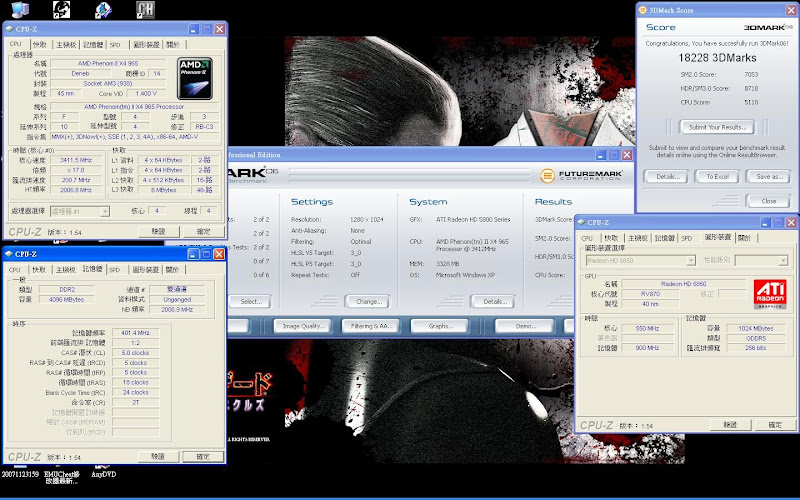800x500 pixels.
Task: Open the performance level dropdown in graphics tab
Action: [761, 261]
